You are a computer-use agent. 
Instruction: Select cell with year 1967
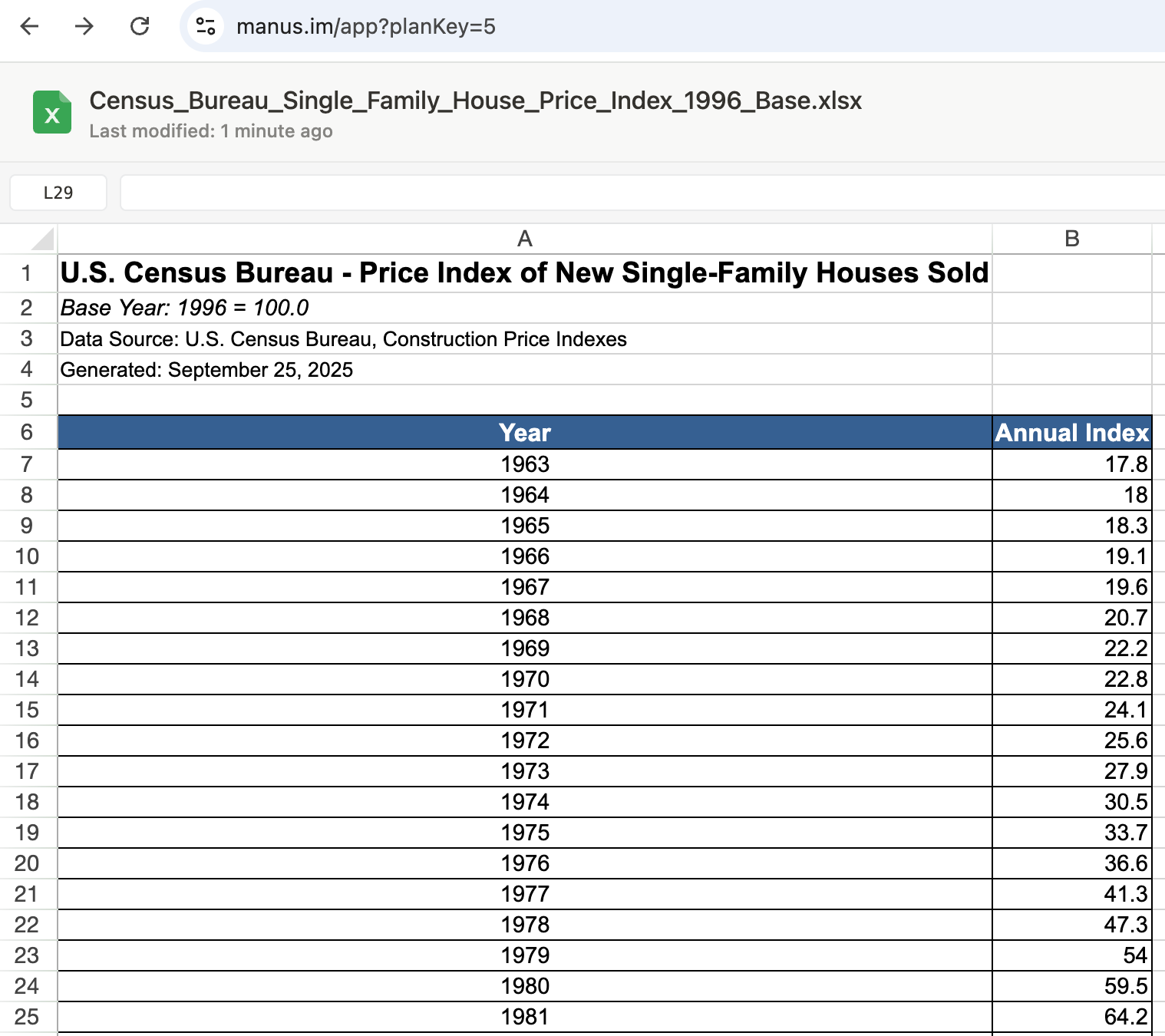point(525,587)
